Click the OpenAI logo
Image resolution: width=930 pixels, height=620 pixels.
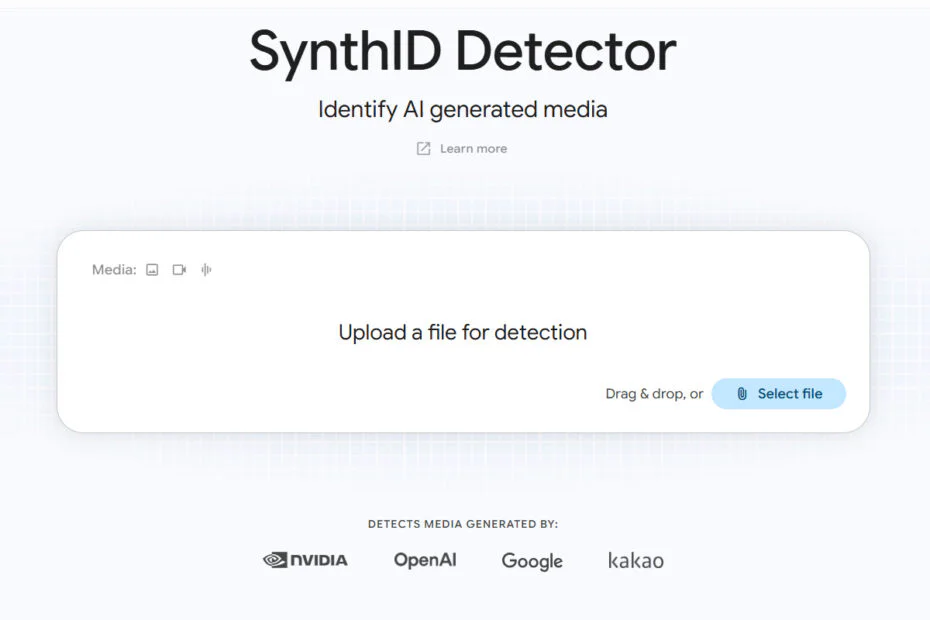425,560
